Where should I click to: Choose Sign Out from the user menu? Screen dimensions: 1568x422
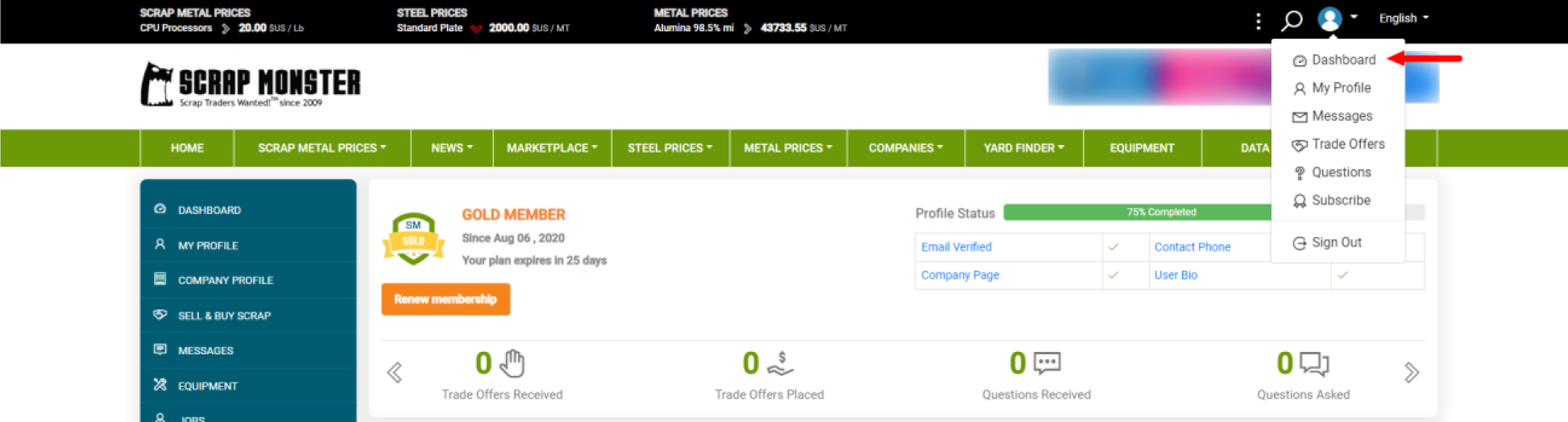point(1336,242)
